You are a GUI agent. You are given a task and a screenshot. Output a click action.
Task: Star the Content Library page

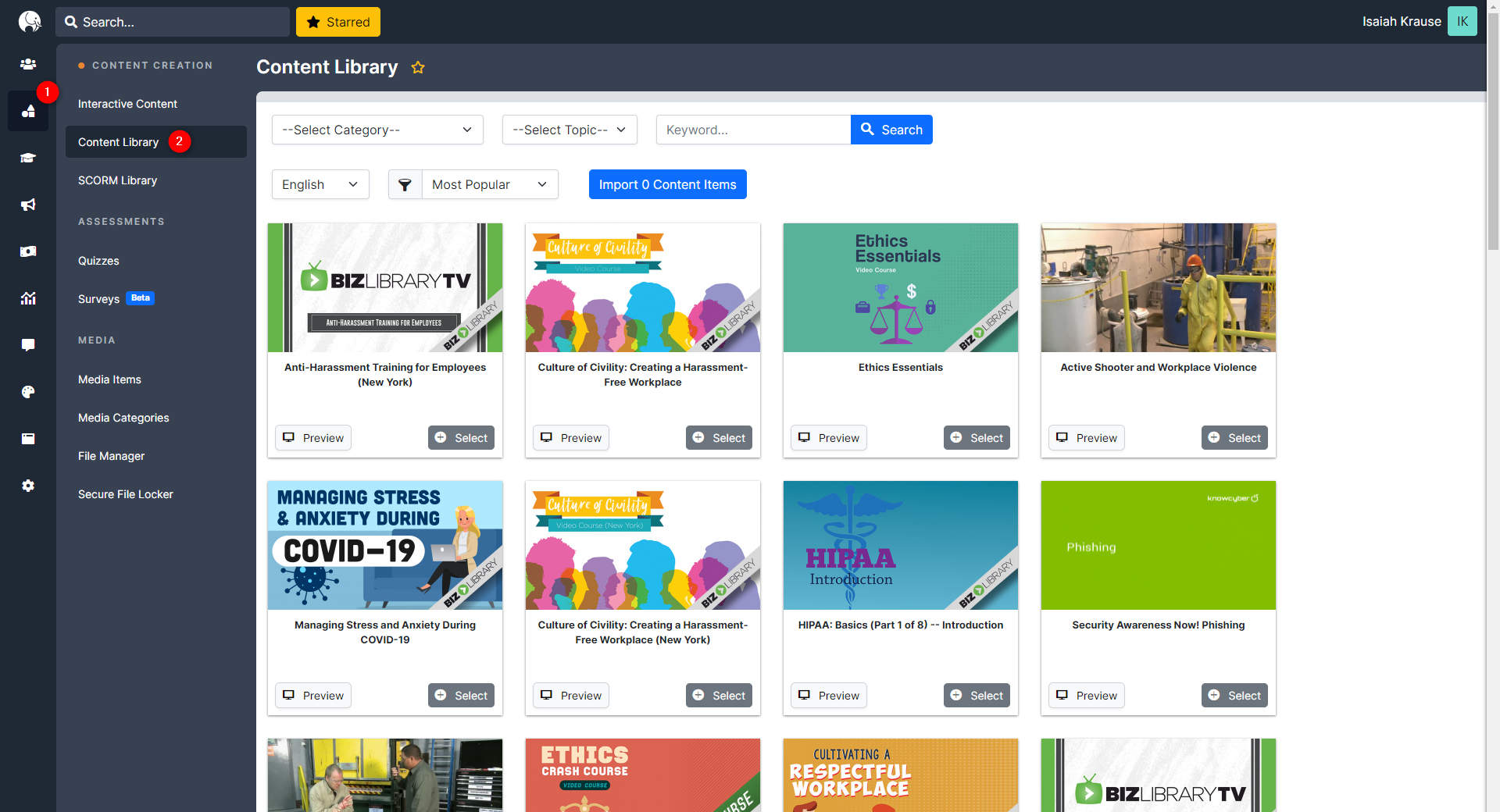point(418,67)
